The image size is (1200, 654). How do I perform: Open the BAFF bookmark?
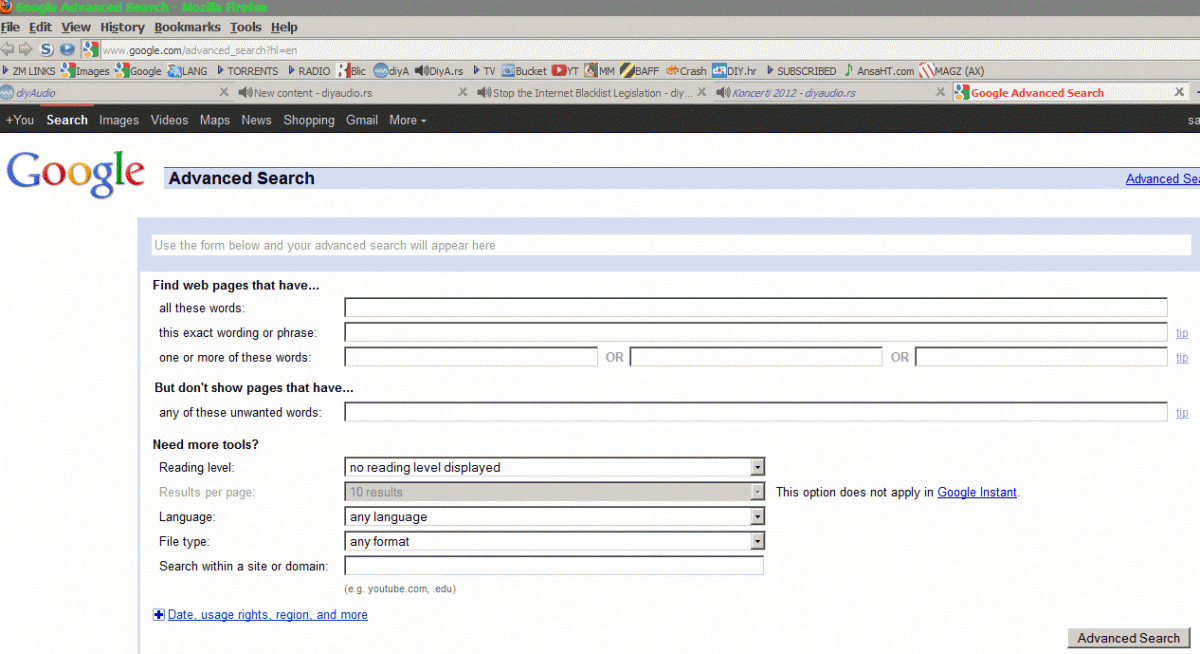coord(641,71)
